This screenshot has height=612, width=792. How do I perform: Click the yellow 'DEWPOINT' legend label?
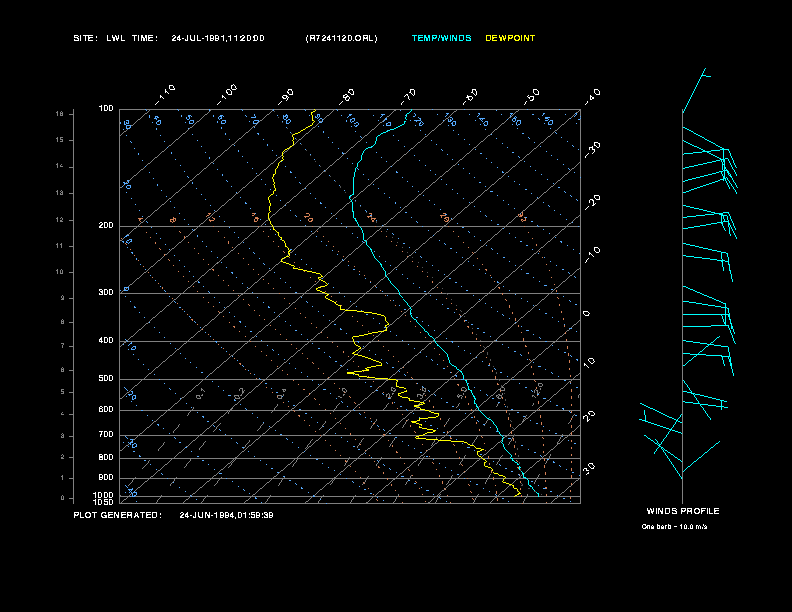[510, 38]
